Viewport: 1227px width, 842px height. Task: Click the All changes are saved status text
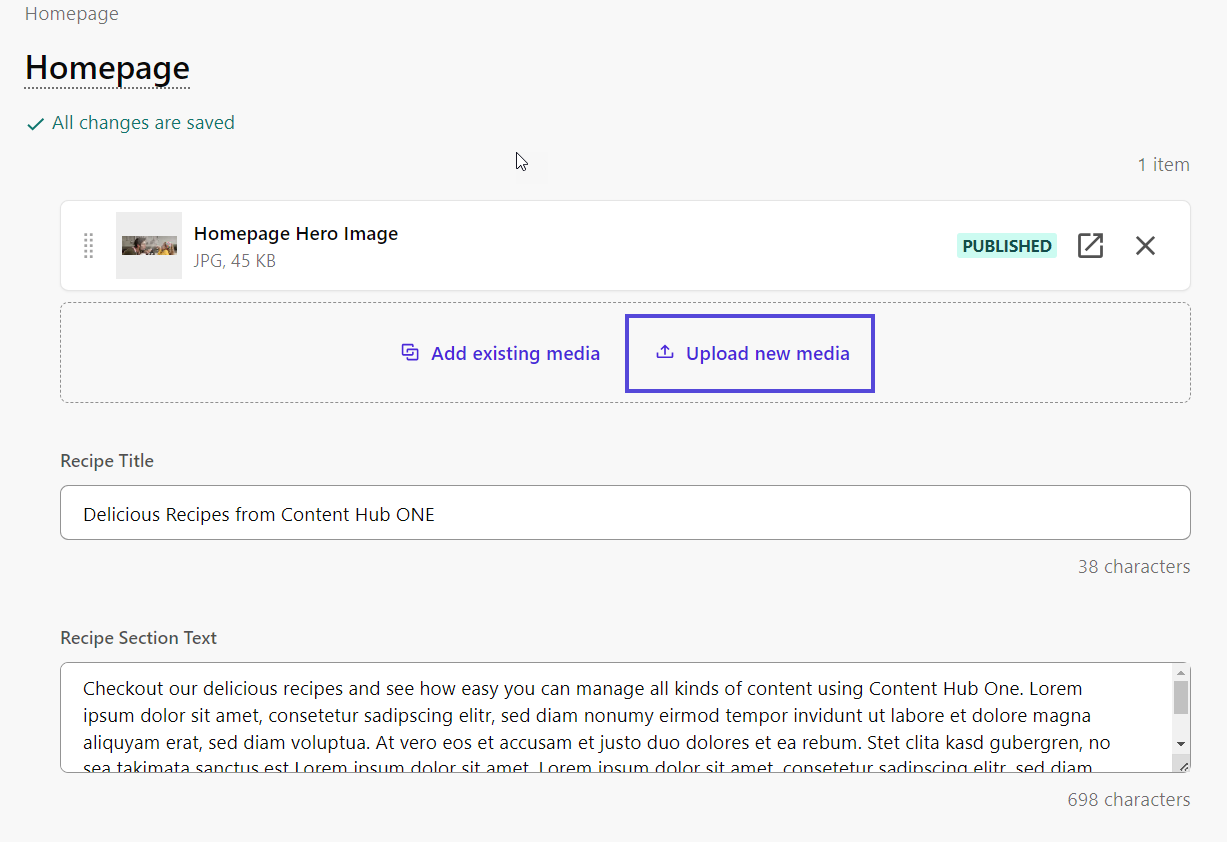tap(143, 122)
